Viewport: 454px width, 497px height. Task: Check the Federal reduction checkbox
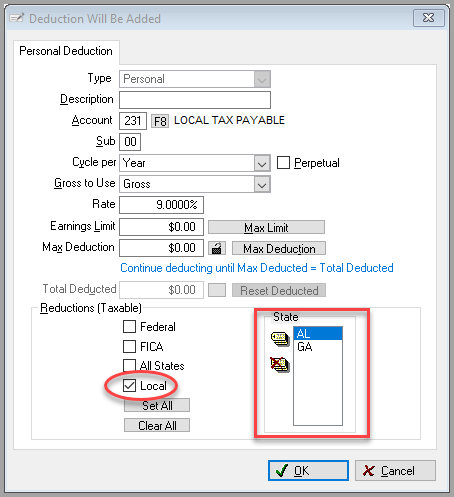click(129, 327)
